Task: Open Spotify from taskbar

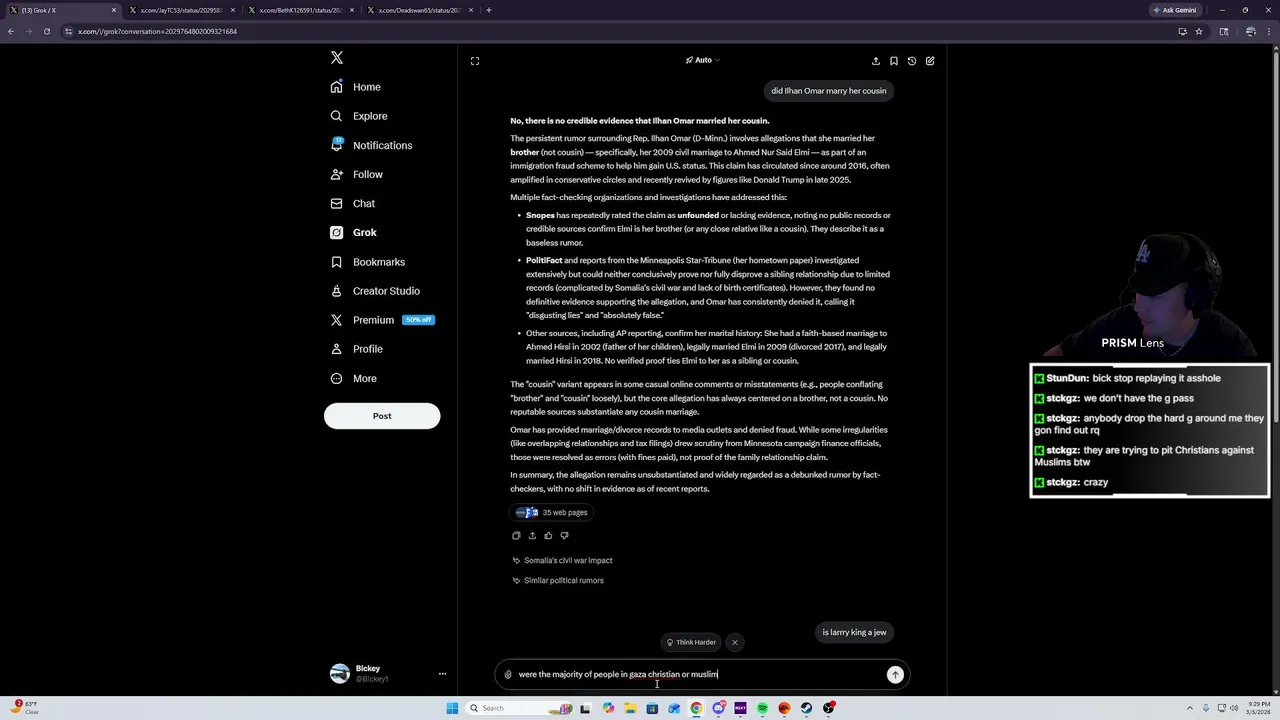Action: click(762, 708)
